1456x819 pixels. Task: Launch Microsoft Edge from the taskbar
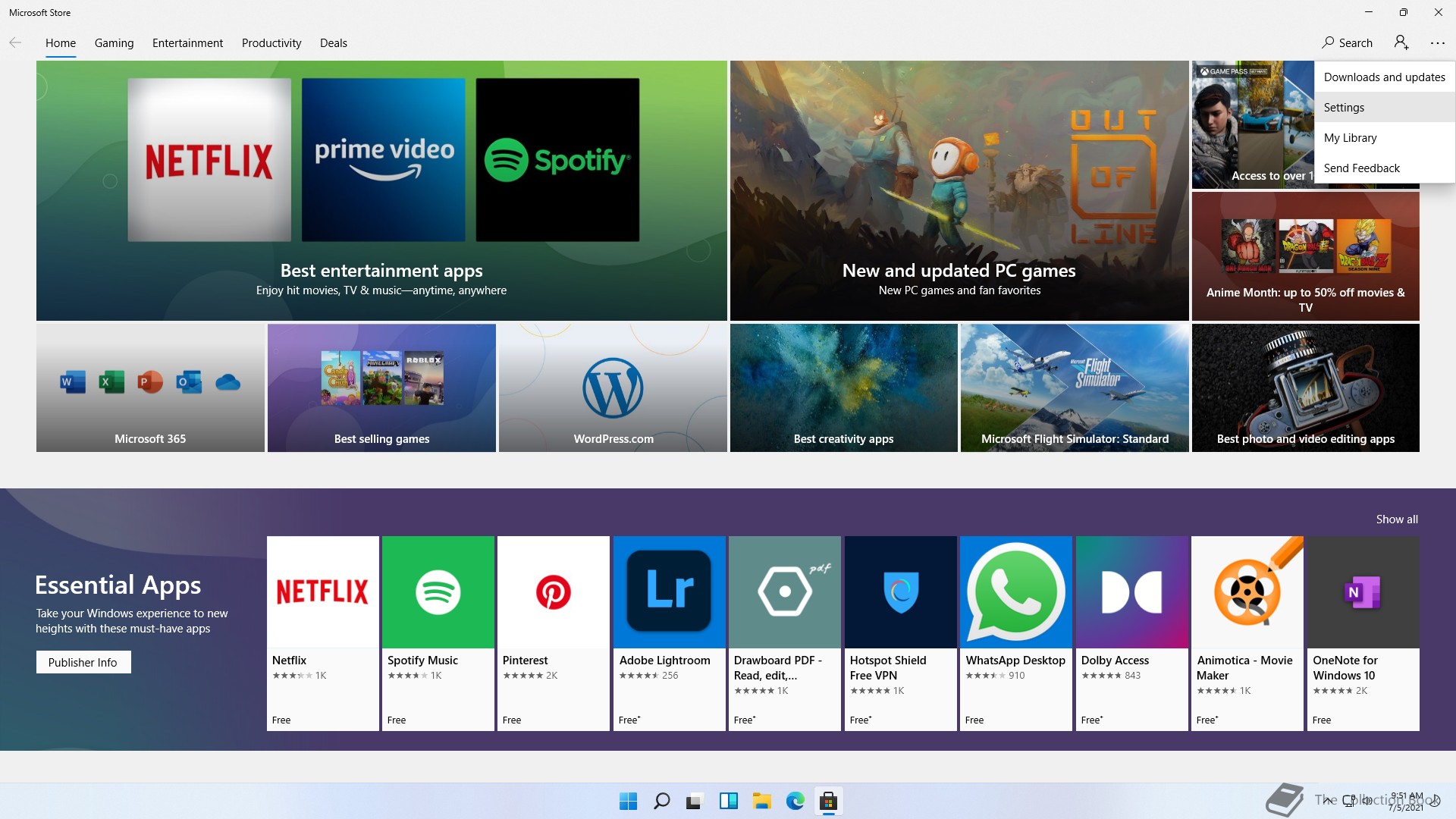pyautogui.click(x=795, y=801)
